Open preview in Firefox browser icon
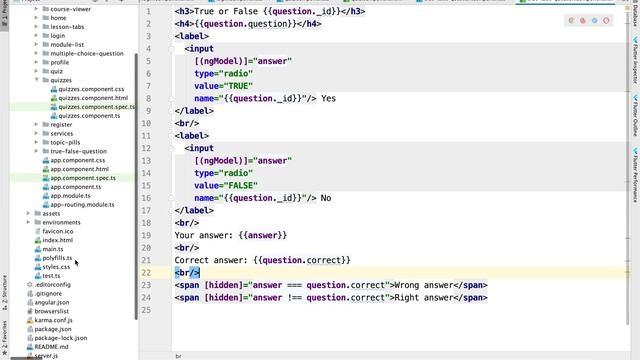This screenshot has width=640, height=360. [583, 20]
